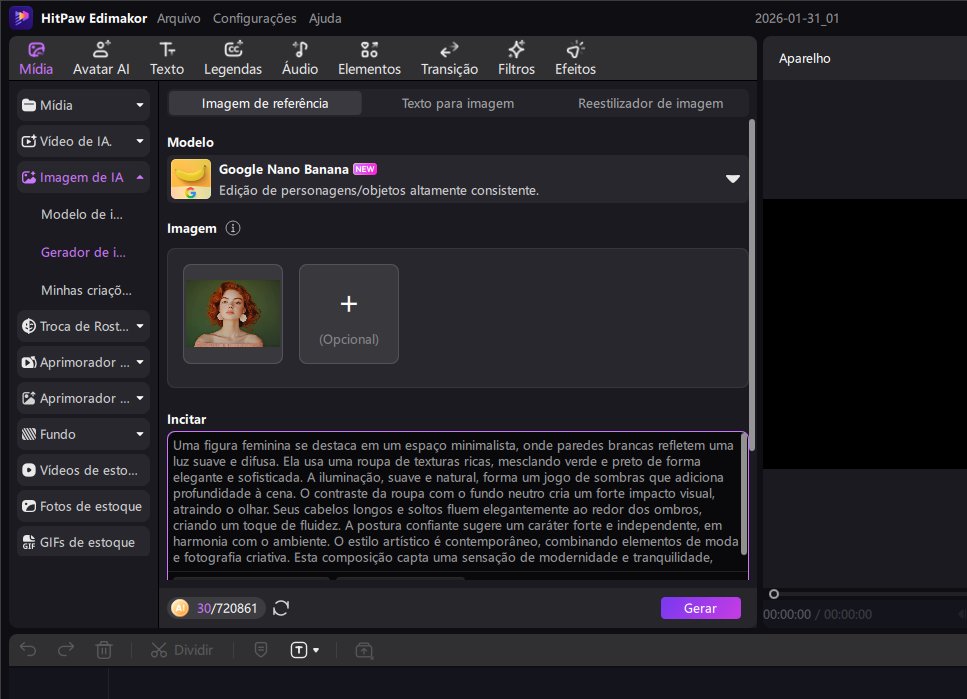Switch to Texto para imagem tab
Image resolution: width=967 pixels, height=699 pixels.
tap(457, 103)
